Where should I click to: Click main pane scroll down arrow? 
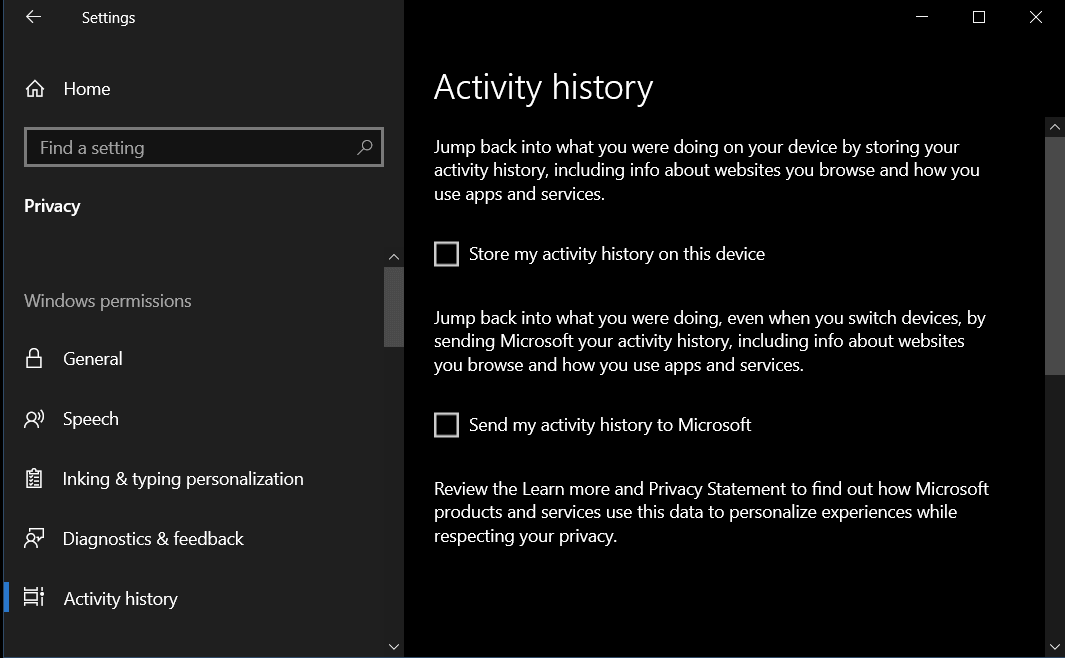[x=1055, y=647]
